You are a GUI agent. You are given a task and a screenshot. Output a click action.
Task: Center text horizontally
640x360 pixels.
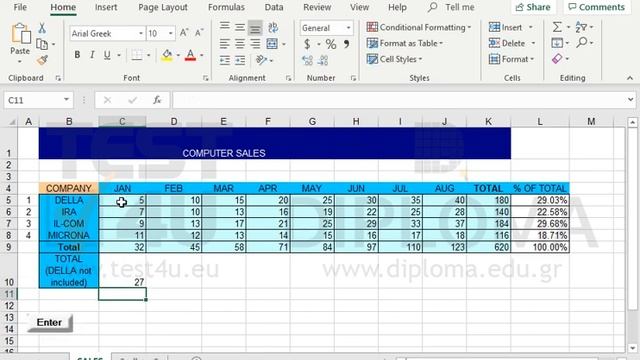coord(240,43)
